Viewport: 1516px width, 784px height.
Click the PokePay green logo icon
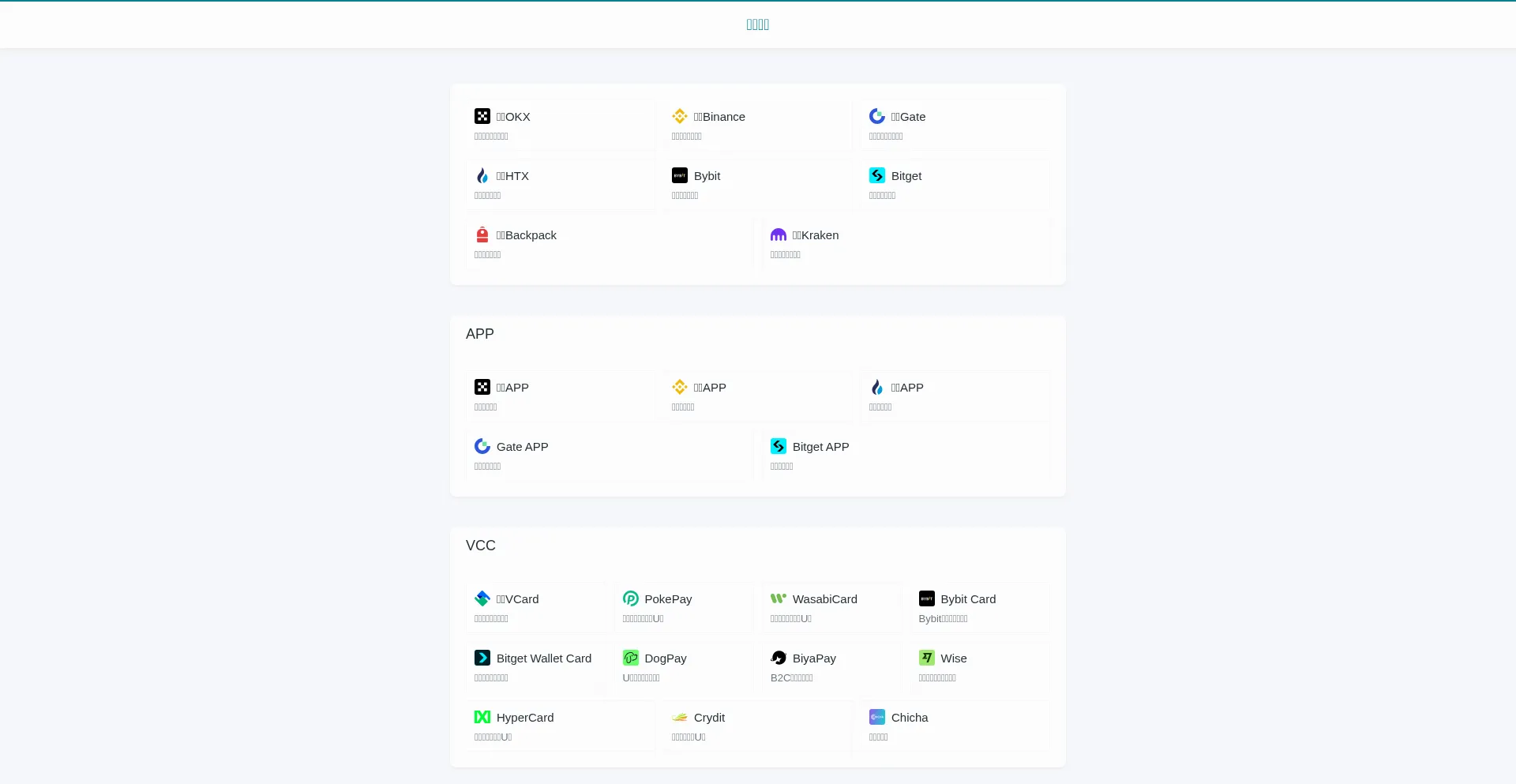pyautogui.click(x=630, y=598)
